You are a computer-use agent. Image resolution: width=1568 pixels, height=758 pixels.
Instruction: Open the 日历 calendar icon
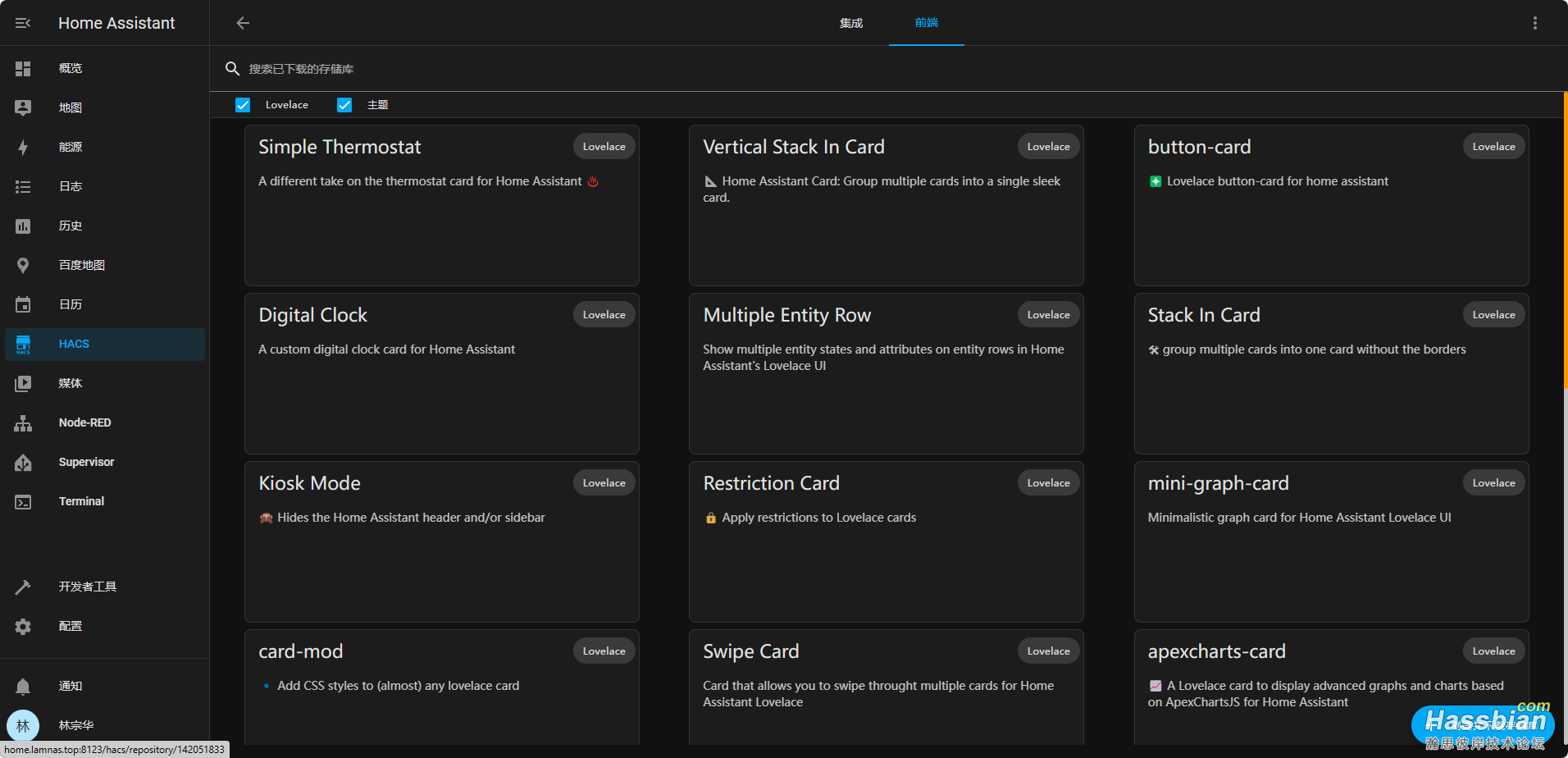23,304
